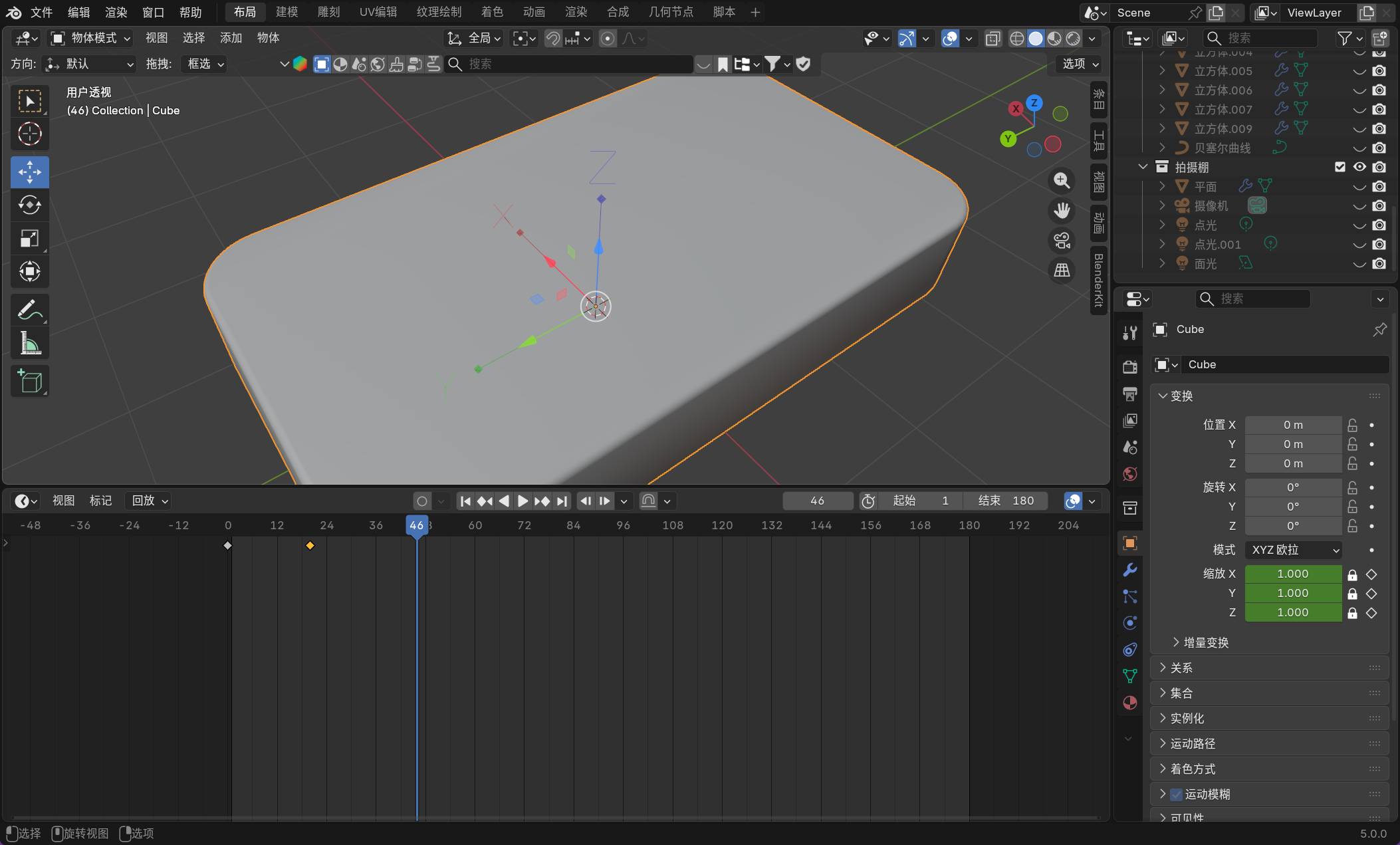
Task: Expand the 关系 panel
Action: 1181,668
